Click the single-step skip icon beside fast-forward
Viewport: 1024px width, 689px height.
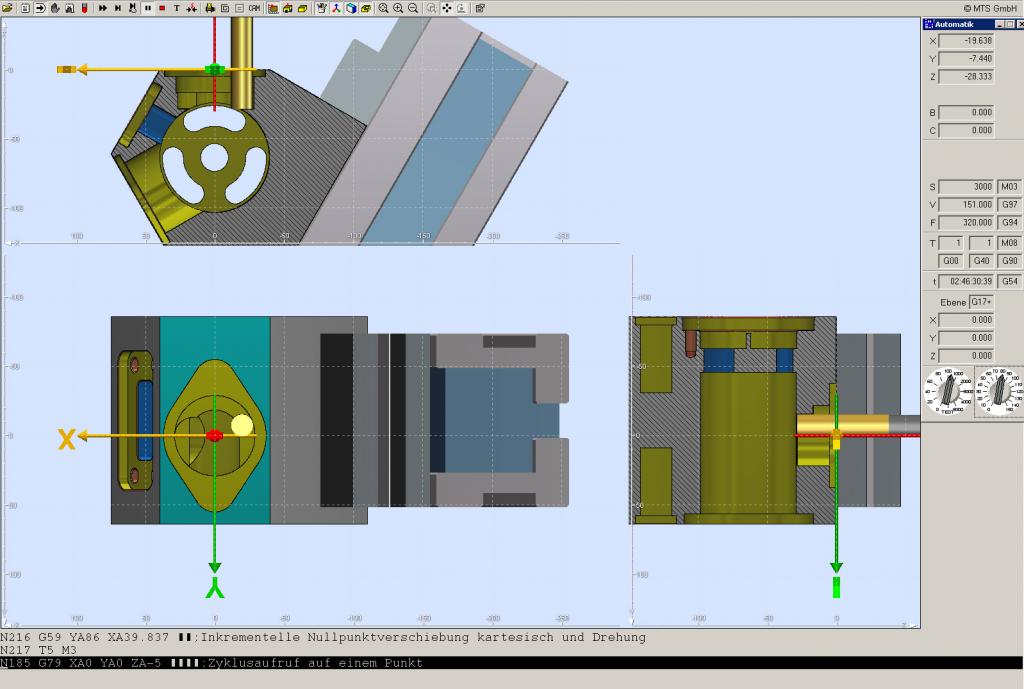pos(118,8)
